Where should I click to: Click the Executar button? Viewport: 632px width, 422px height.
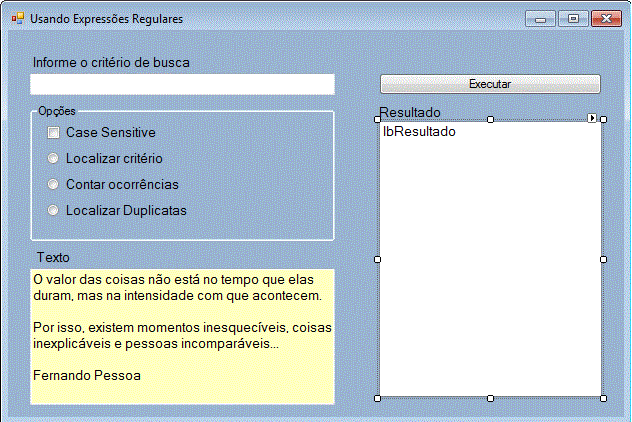(490, 84)
